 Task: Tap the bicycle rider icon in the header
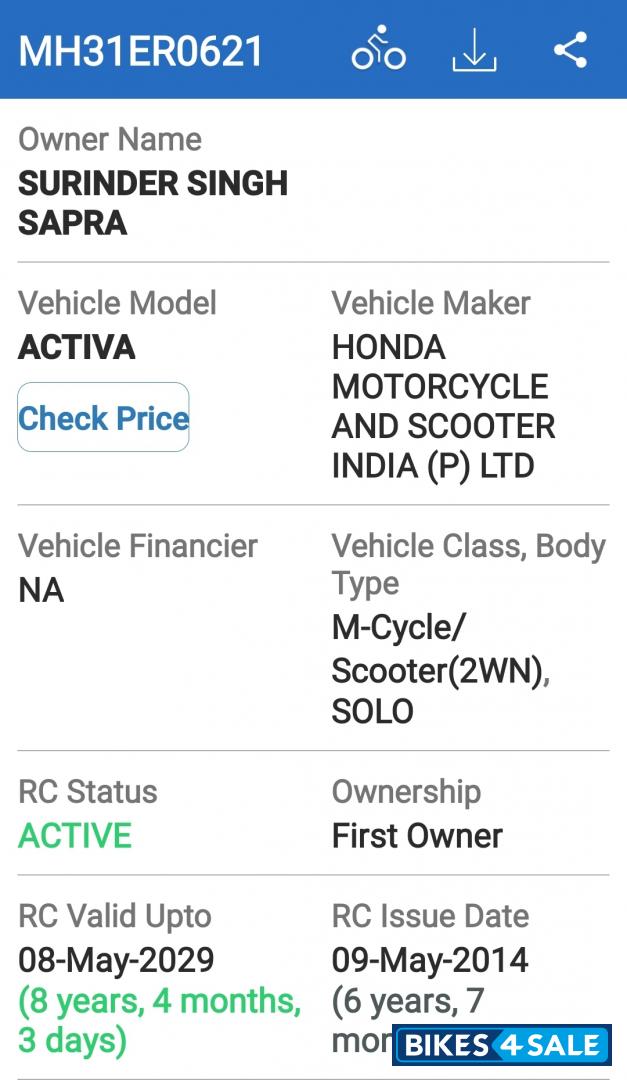[x=377, y=49]
